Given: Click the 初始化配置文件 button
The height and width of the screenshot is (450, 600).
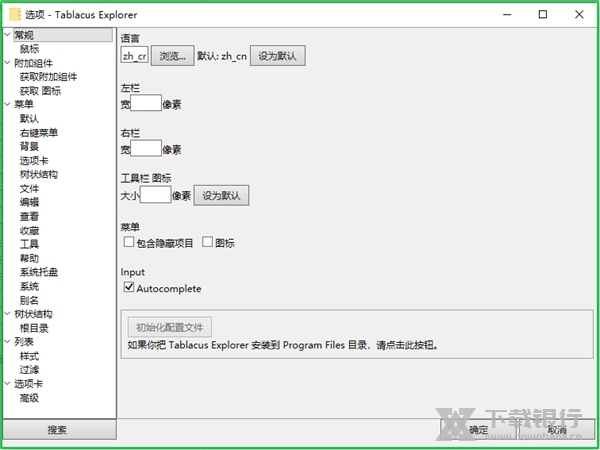Looking at the screenshot, I should point(170,327).
